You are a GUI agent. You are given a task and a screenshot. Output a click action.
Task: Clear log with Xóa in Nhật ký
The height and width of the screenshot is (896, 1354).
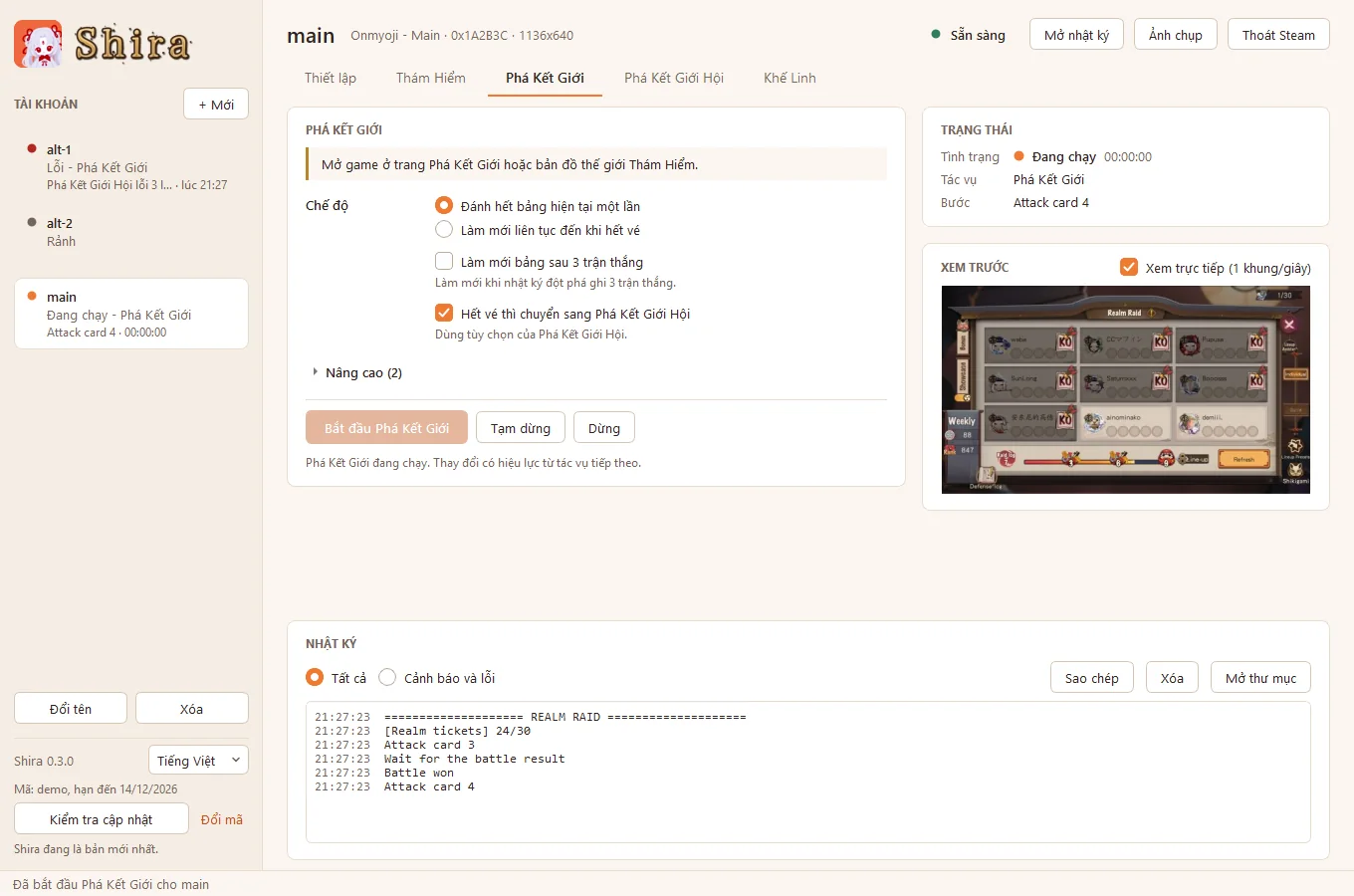click(x=1173, y=678)
